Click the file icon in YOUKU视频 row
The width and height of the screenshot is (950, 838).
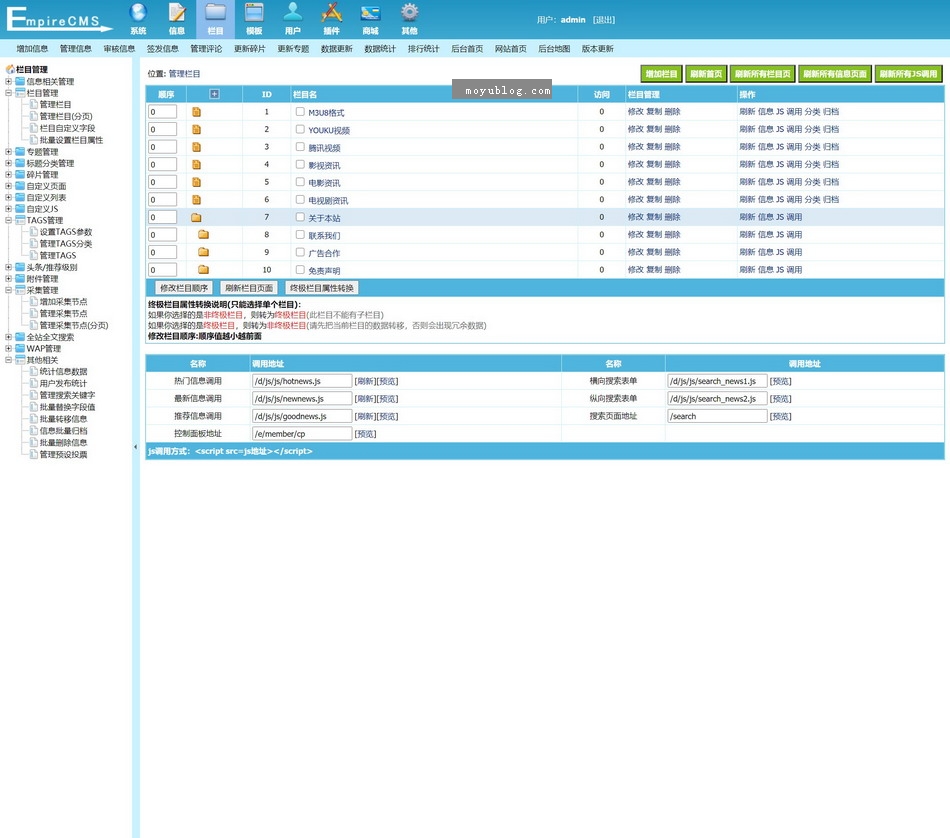click(x=196, y=130)
